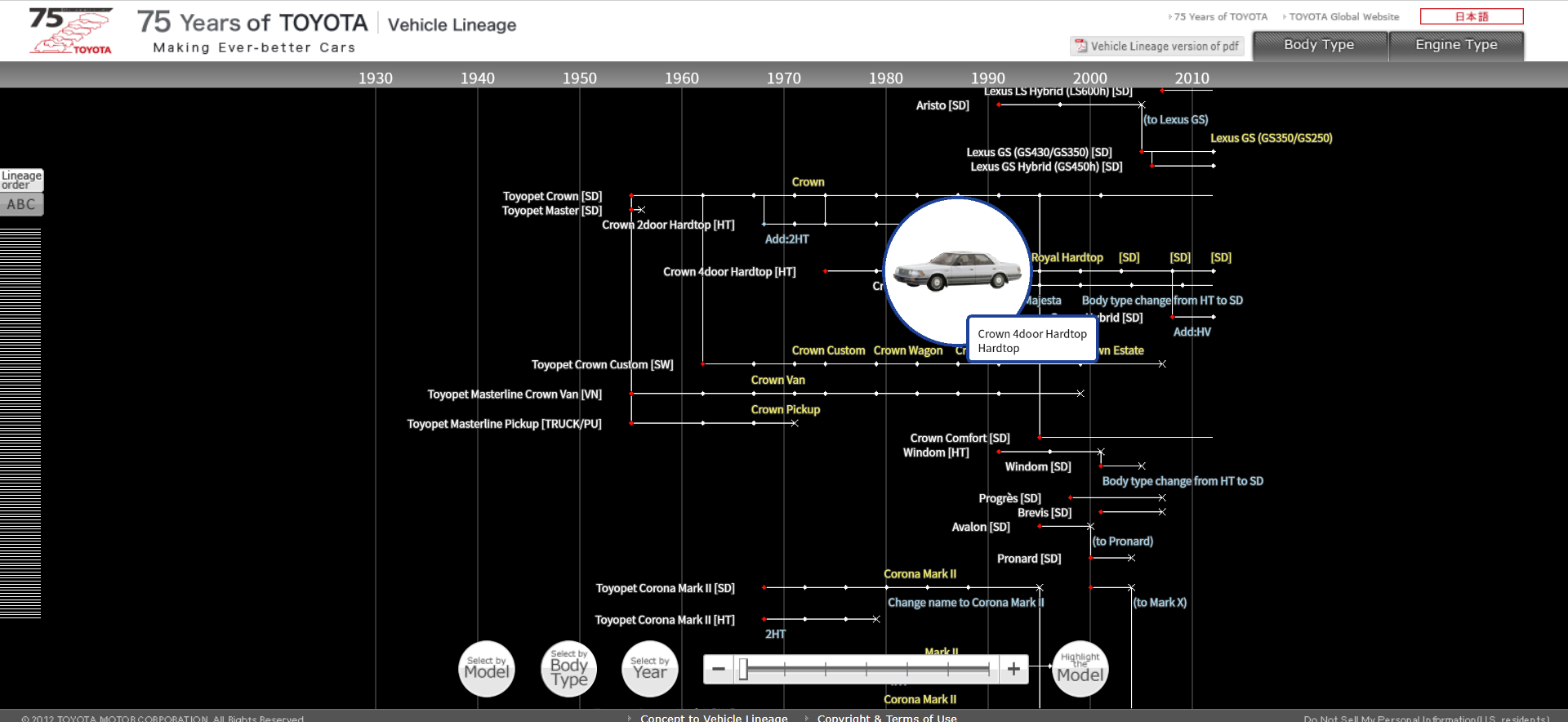Viewport: 1568px width, 722px height.
Task: Open Copyright & Terms of Use link
Action: pos(886,717)
